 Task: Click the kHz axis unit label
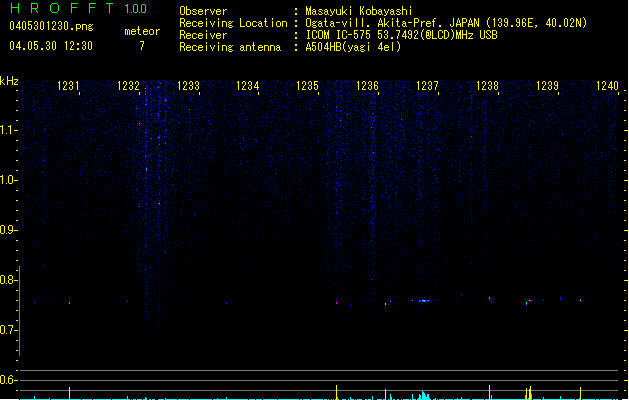[x=9, y=81]
